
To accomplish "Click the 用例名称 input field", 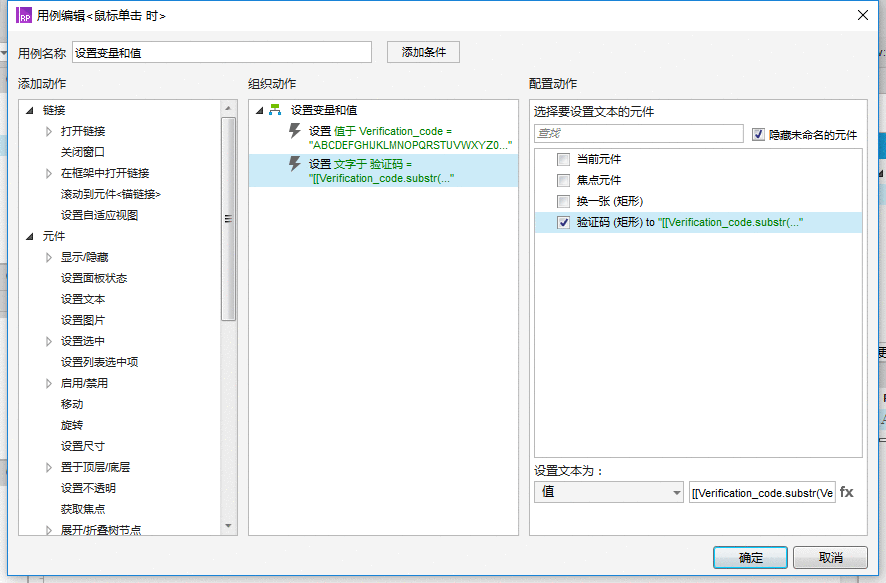I will coord(222,52).
